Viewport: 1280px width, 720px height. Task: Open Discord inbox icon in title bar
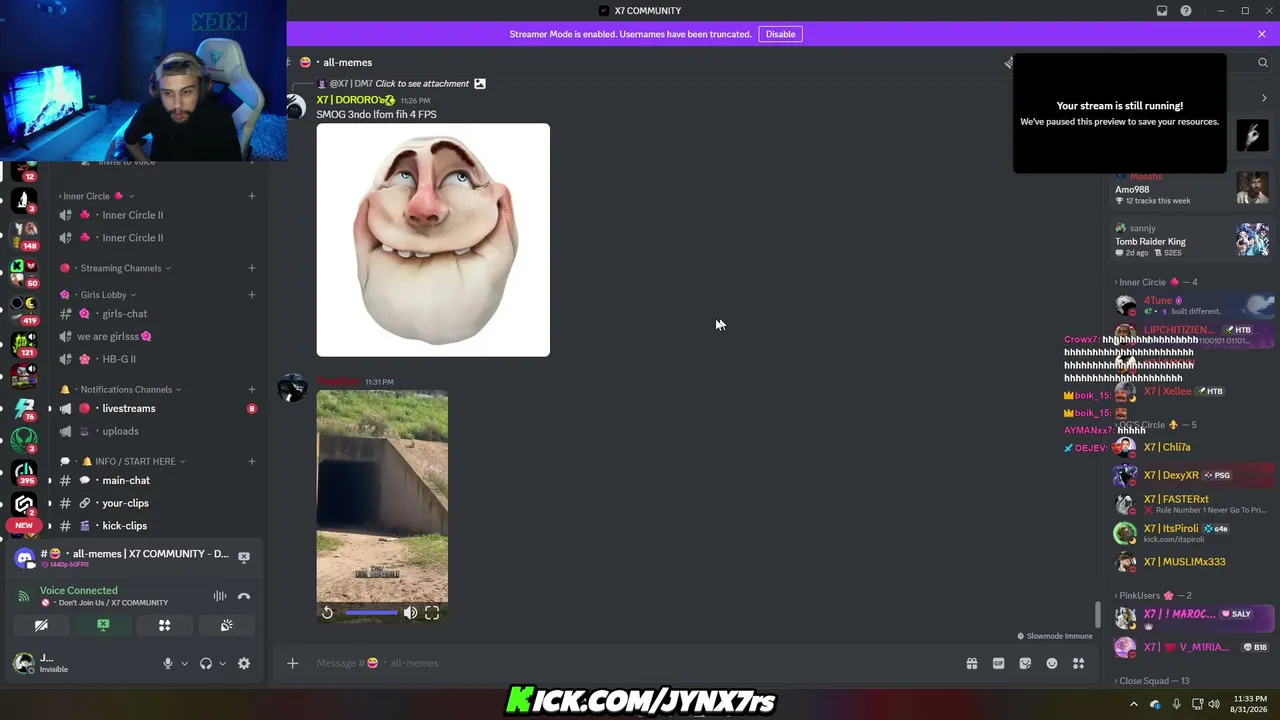click(x=1162, y=11)
